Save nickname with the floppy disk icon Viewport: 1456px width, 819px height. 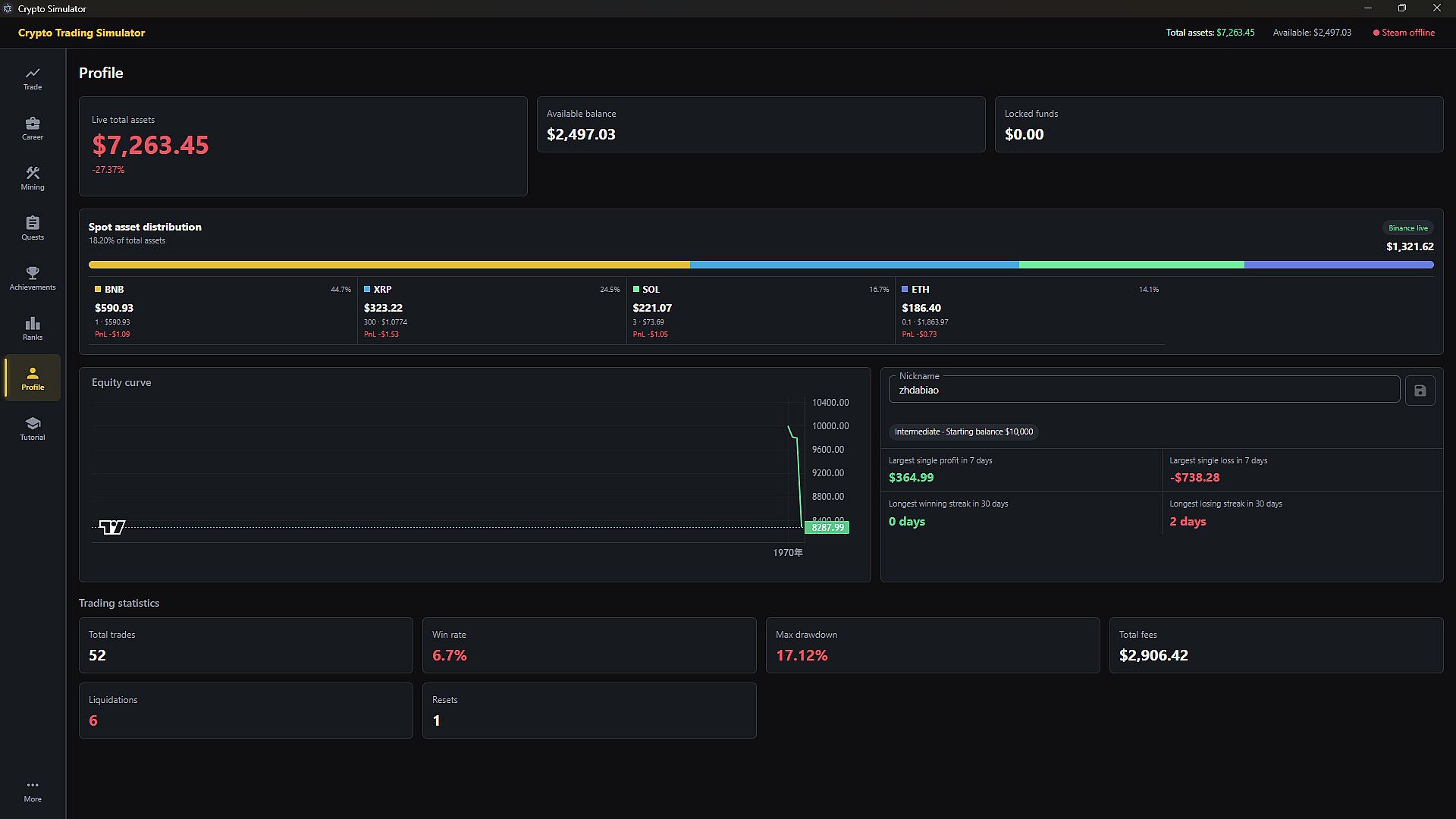pyautogui.click(x=1420, y=391)
